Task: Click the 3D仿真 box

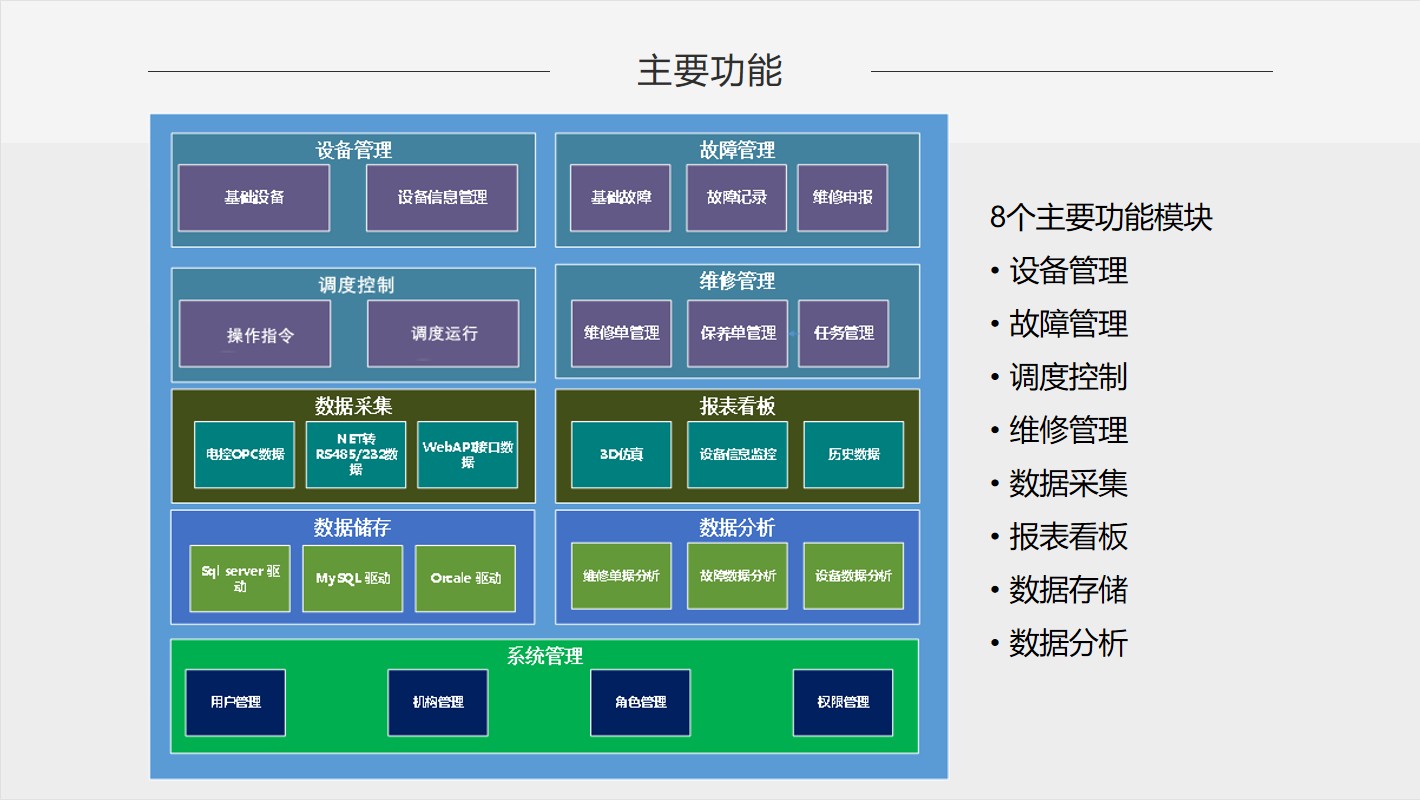Action: [621, 455]
